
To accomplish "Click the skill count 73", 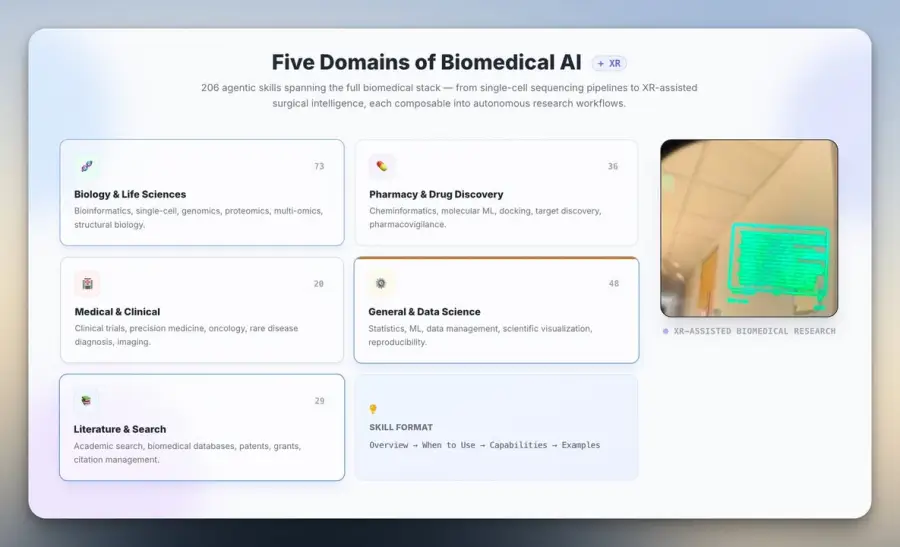I will tap(319, 166).
